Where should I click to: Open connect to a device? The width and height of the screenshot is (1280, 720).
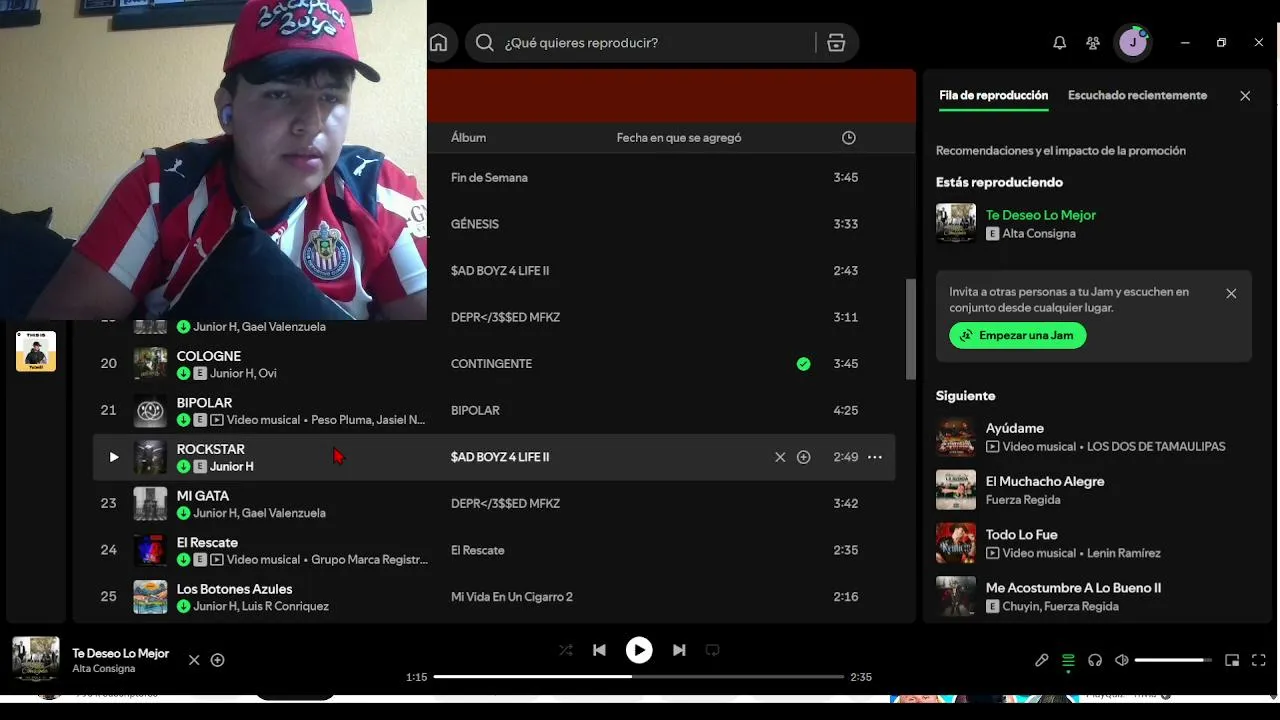click(1095, 660)
